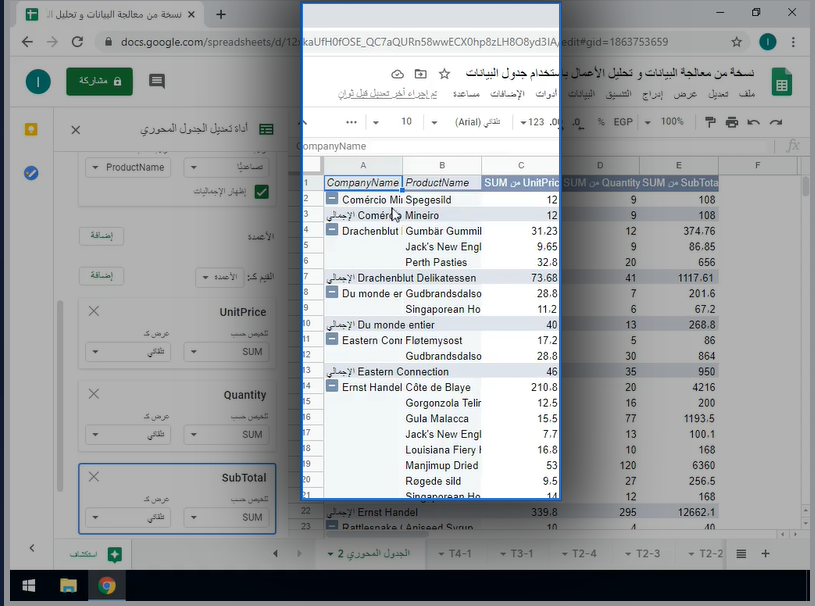Switch to the T3-1 sheet tab

[517, 554]
